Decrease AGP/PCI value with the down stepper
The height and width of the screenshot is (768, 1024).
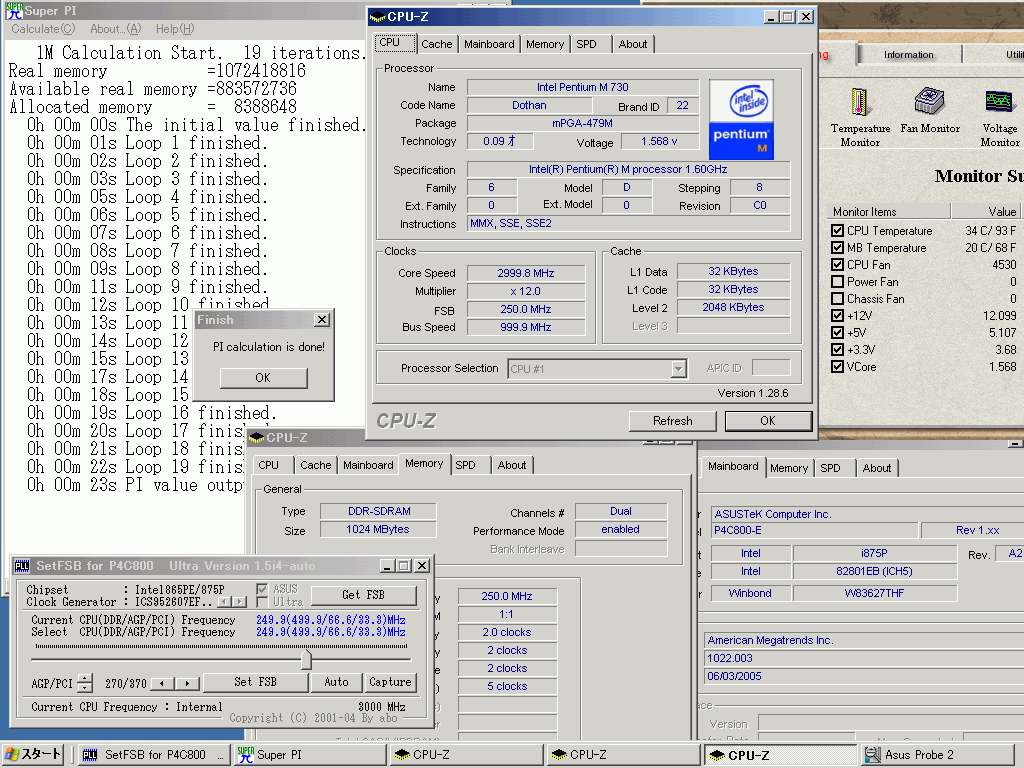coord(85,687)
